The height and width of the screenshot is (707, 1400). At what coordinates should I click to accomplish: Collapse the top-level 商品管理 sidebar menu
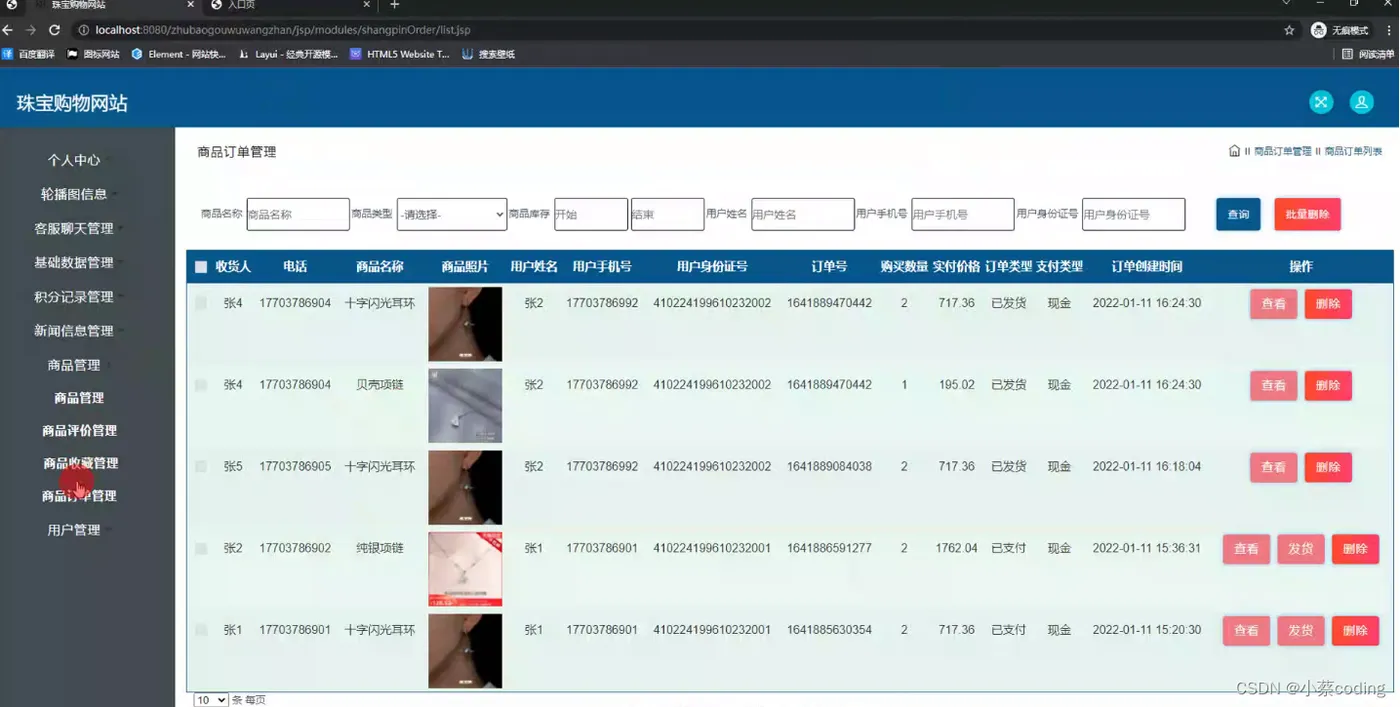74,365
